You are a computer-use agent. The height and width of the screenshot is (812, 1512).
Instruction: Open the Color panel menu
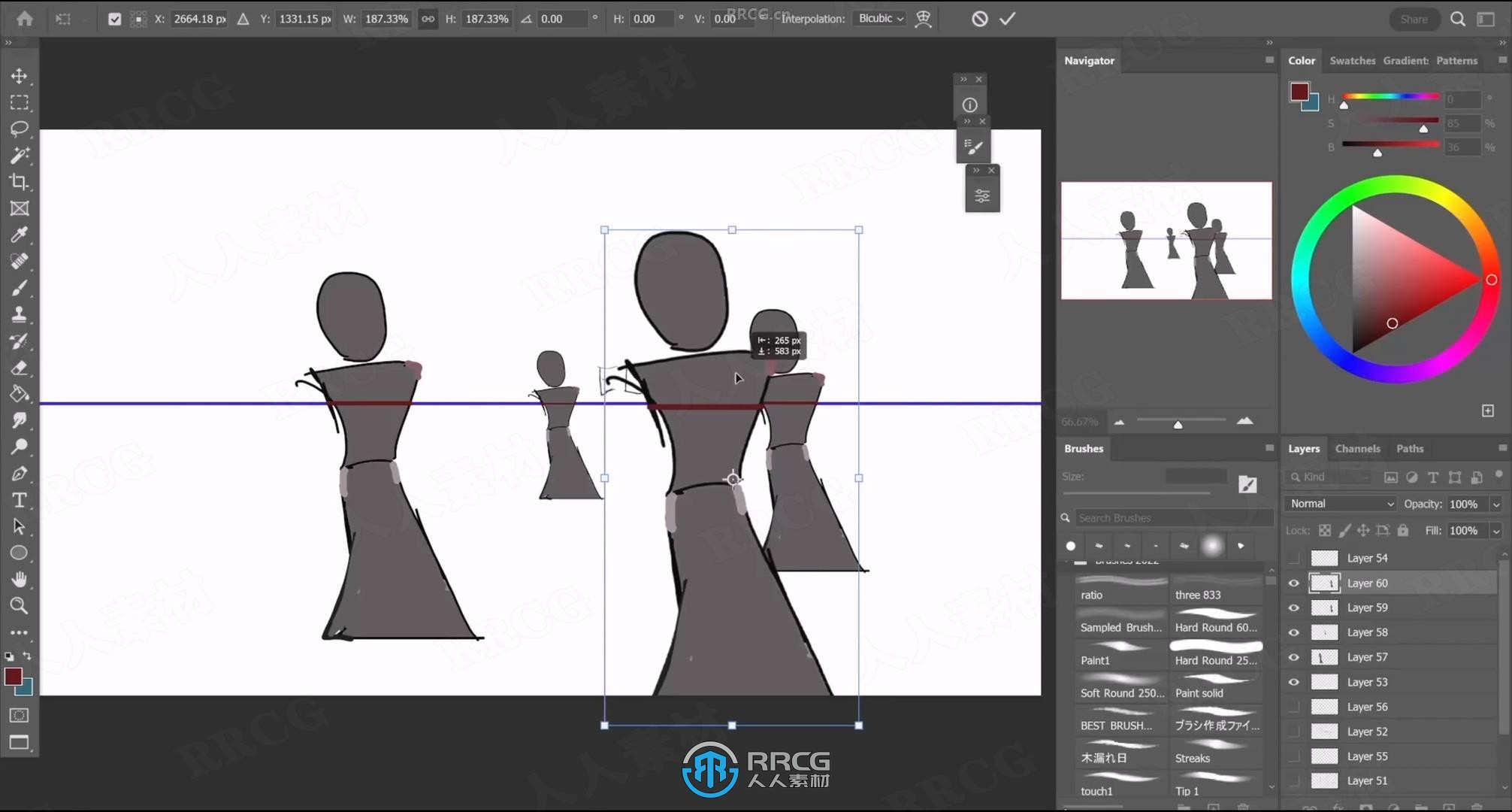pos(1501,60)
